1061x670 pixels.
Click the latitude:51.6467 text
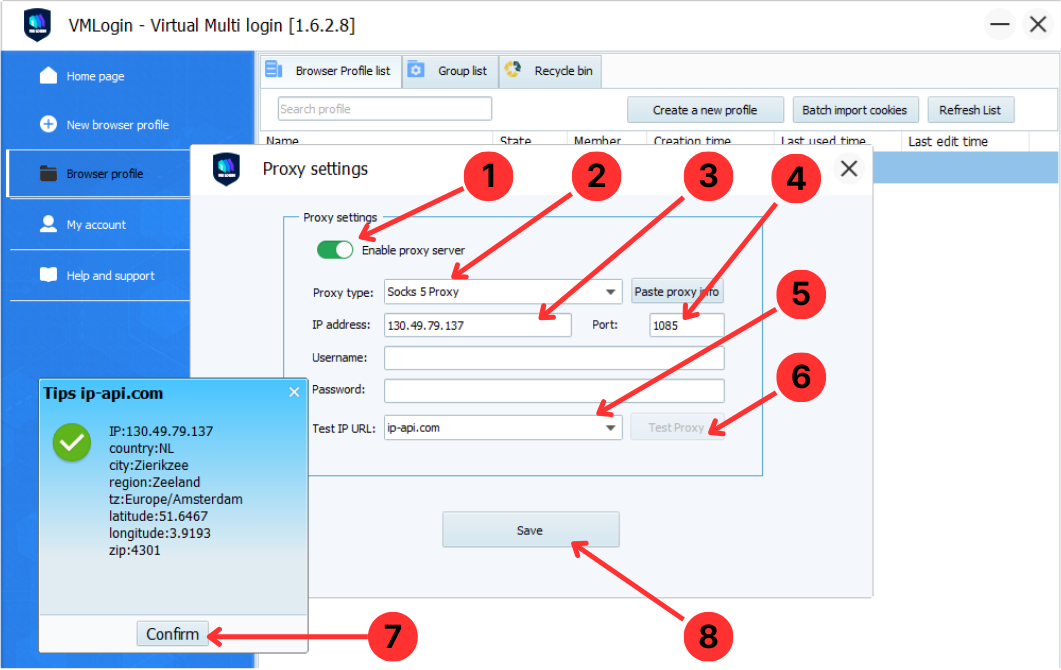[158, 516]
